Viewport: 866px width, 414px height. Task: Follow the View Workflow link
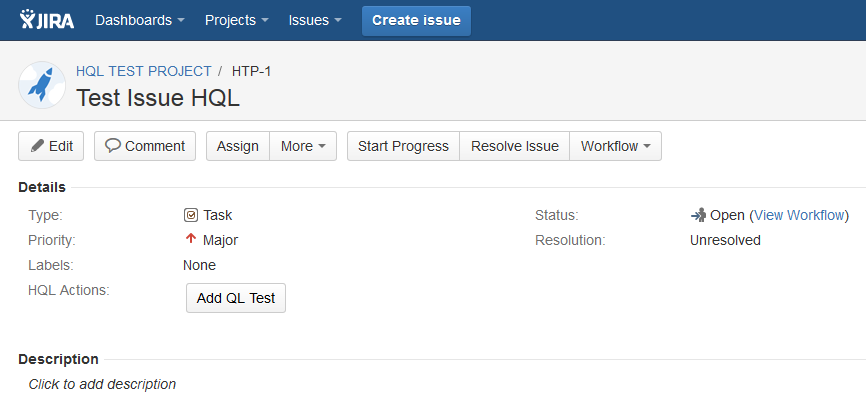799,215
